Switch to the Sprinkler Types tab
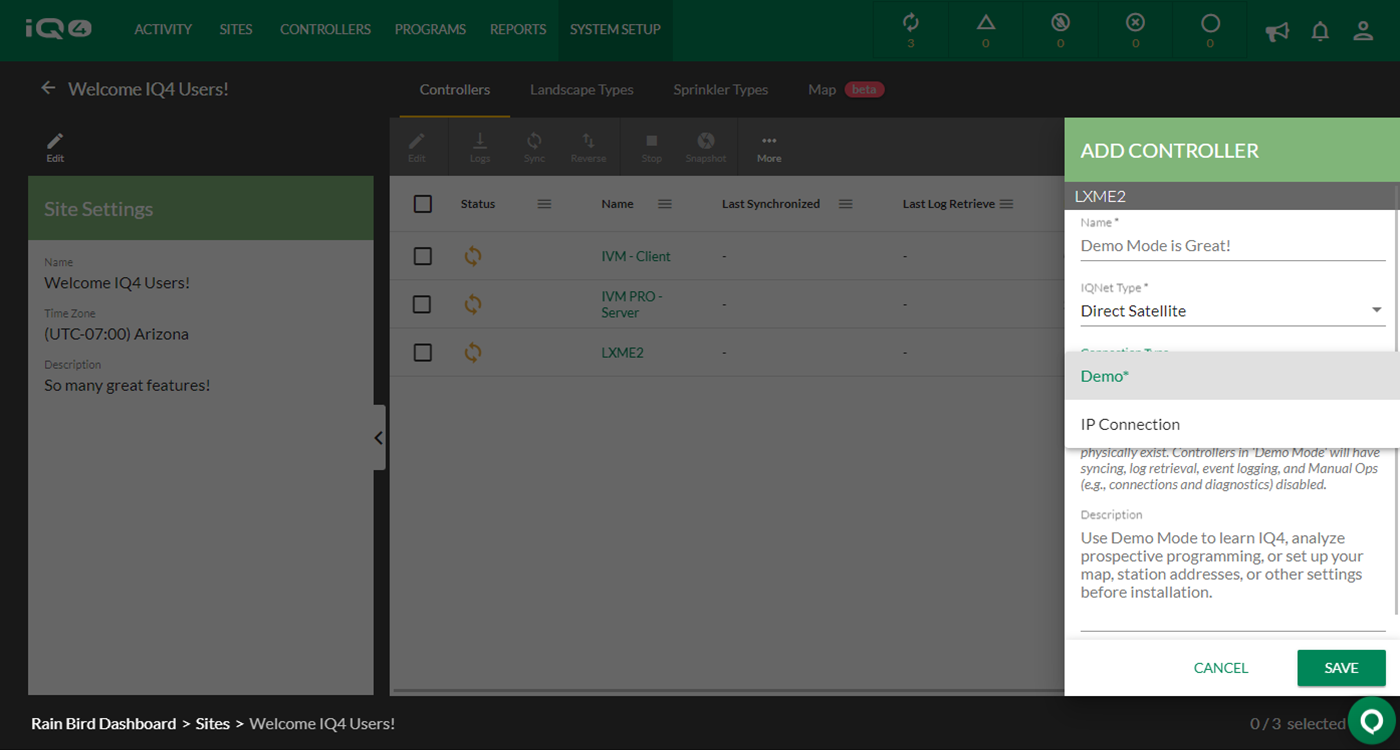The image size is (1400, 750). click(721, 90)
